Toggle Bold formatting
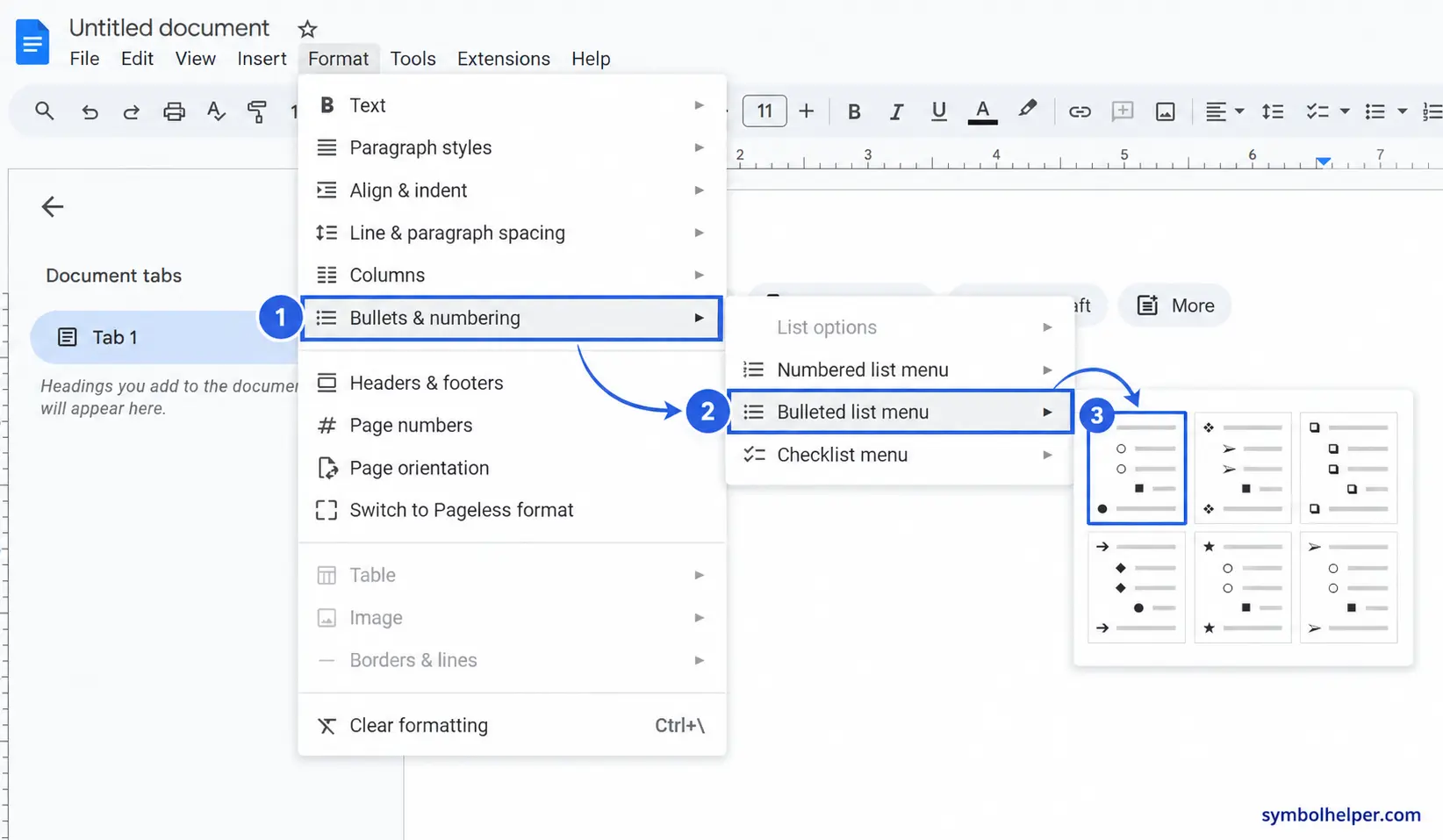Image resolution: width=1443 pixels, height=840 pixels. (853, 111)
